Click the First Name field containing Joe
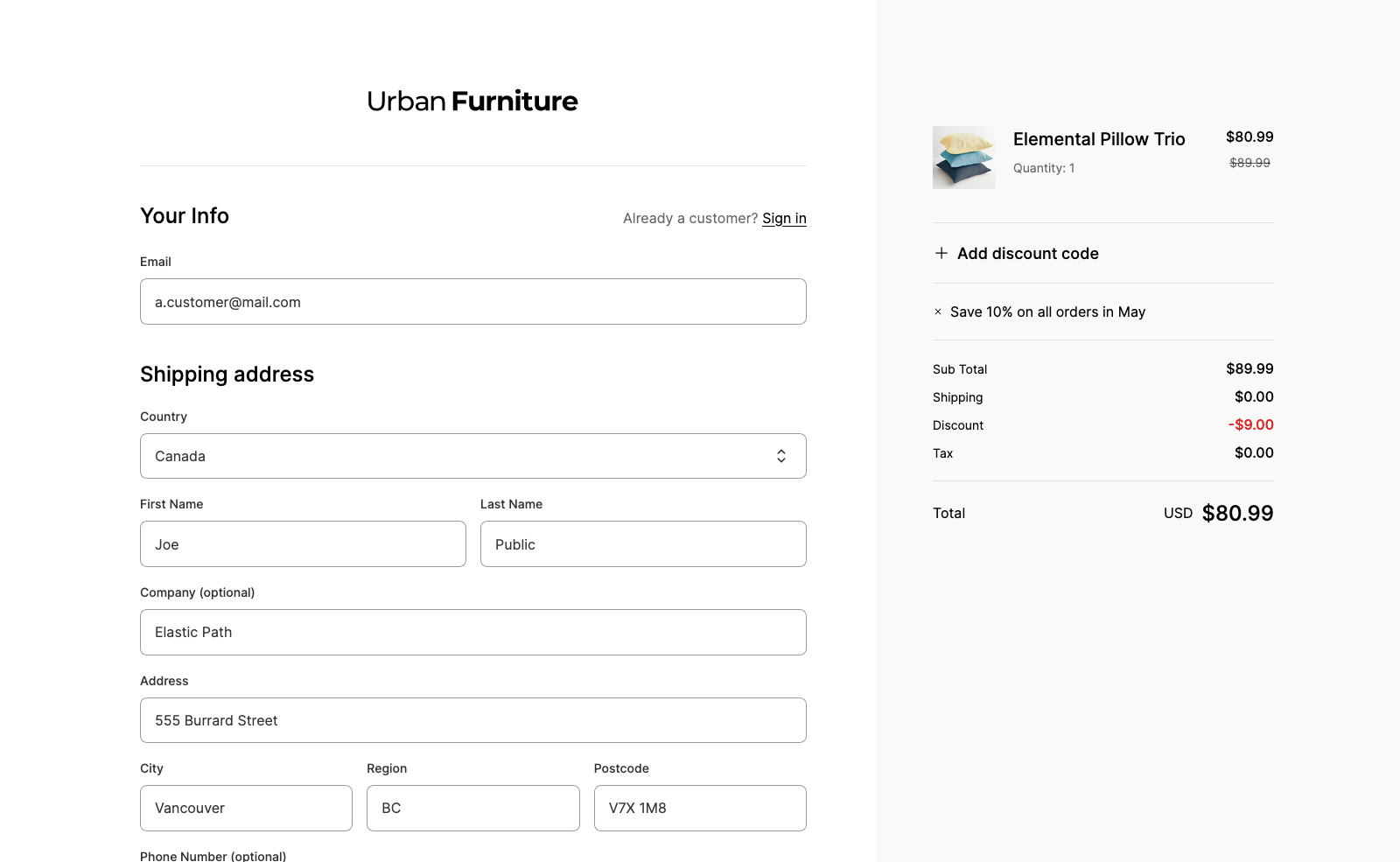 [303, 544]
